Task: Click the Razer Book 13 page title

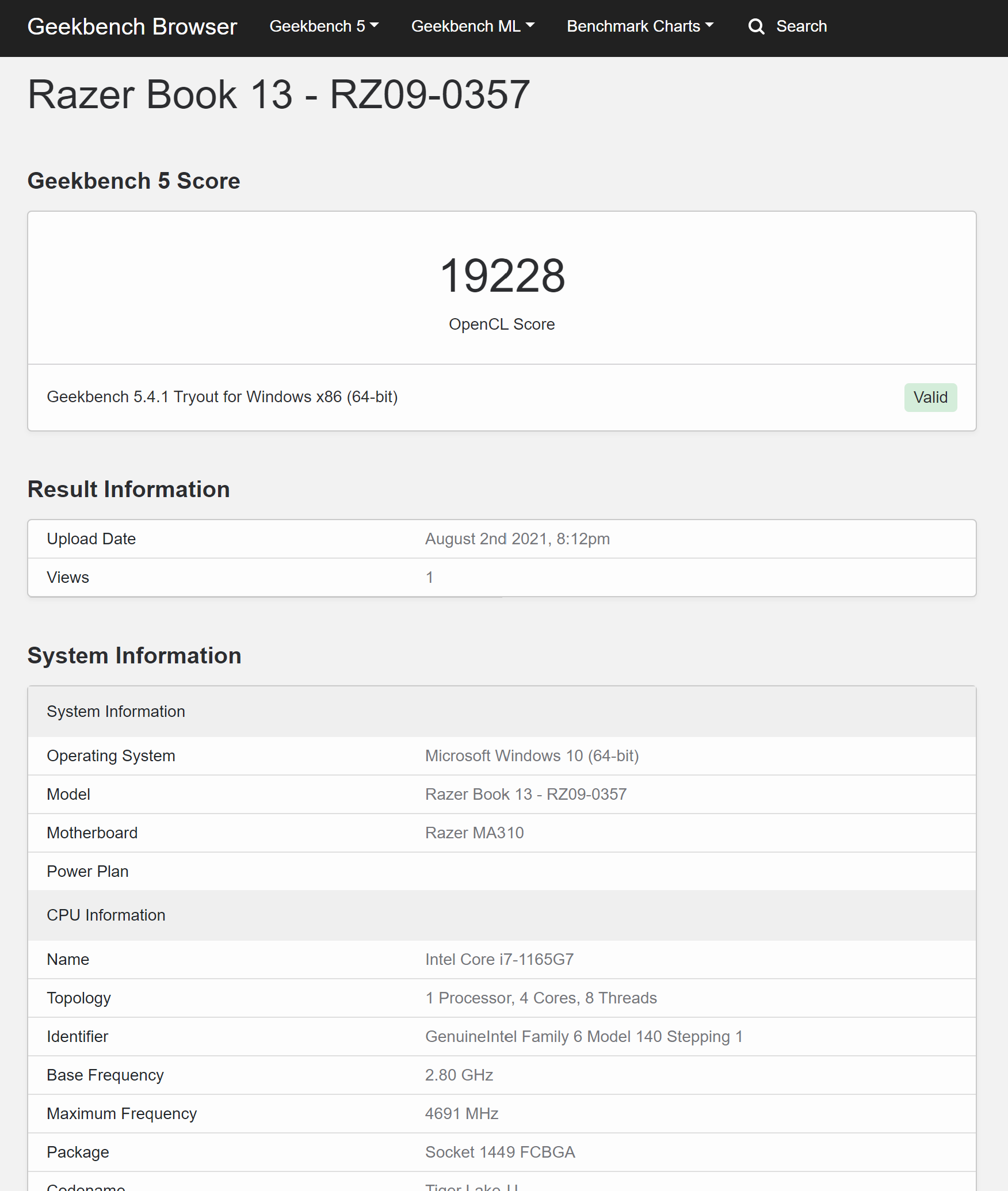Action: (278, 94)
